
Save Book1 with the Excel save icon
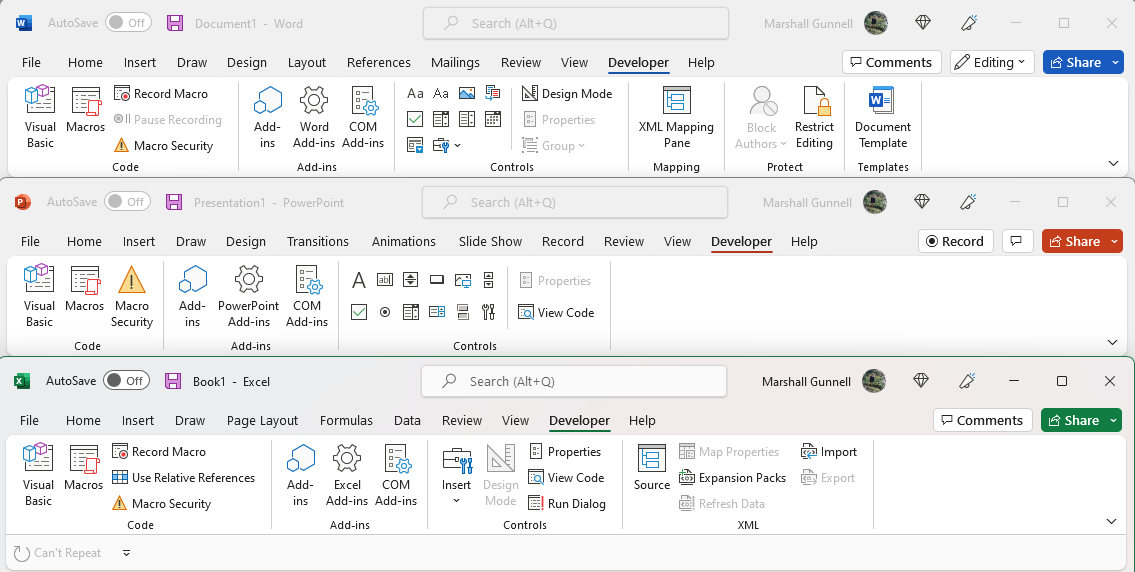(173, 381)
